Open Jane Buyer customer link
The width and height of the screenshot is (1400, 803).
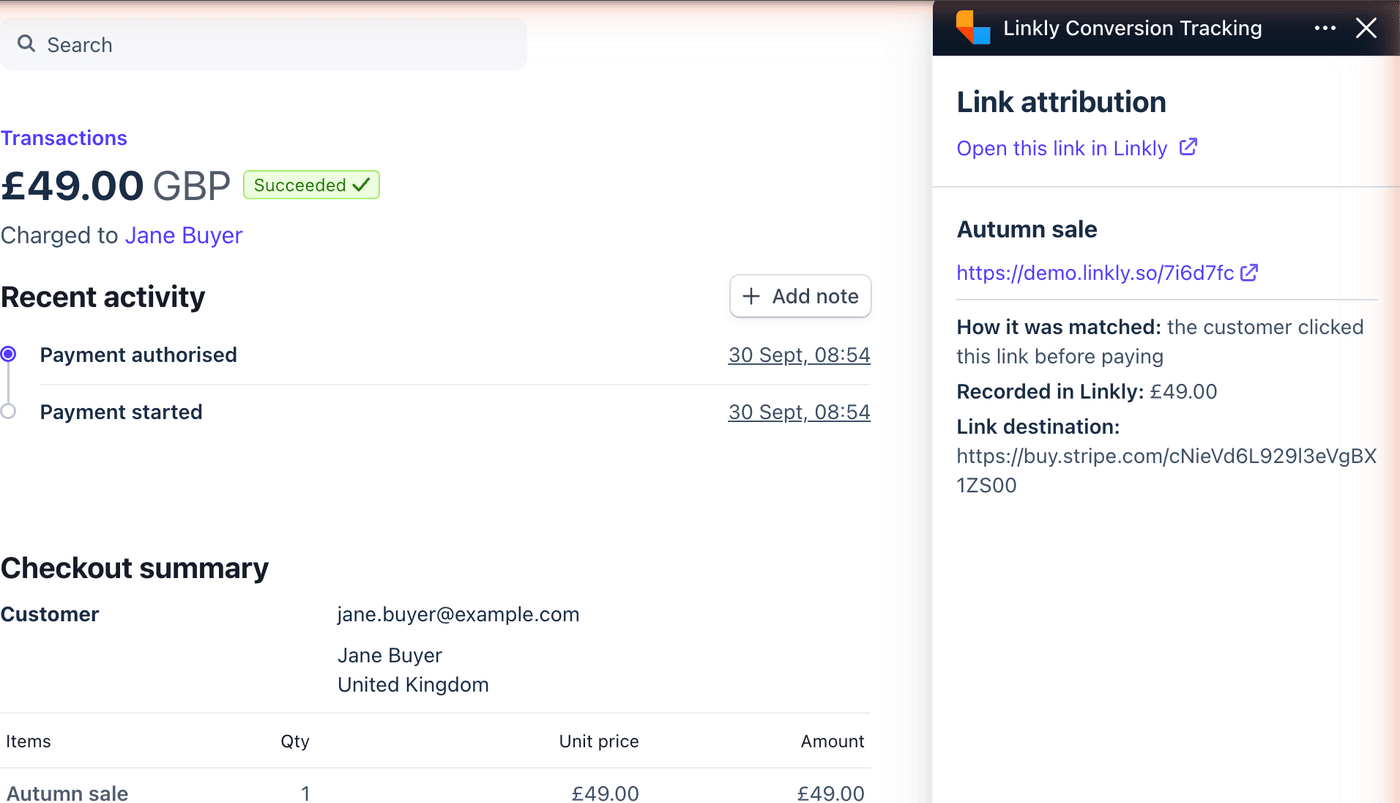[183, 235]
